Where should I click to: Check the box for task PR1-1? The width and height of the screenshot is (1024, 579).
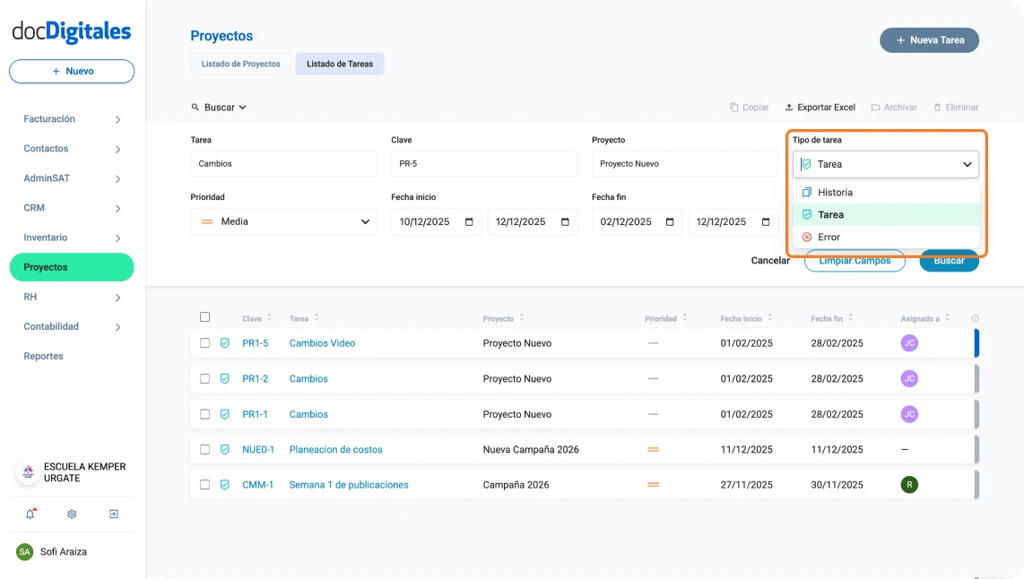point(205,414)
